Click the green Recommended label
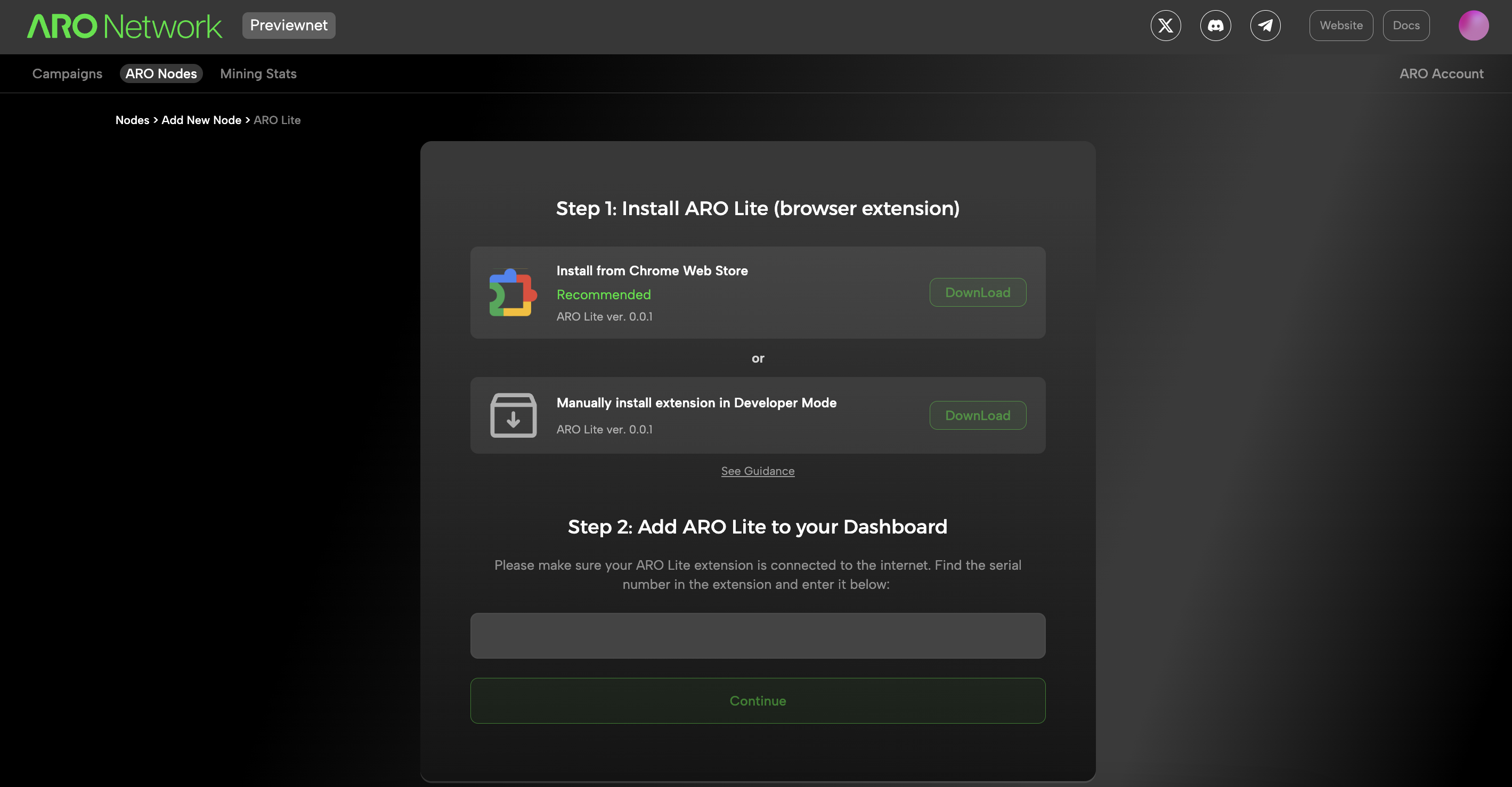 (604, 294)
